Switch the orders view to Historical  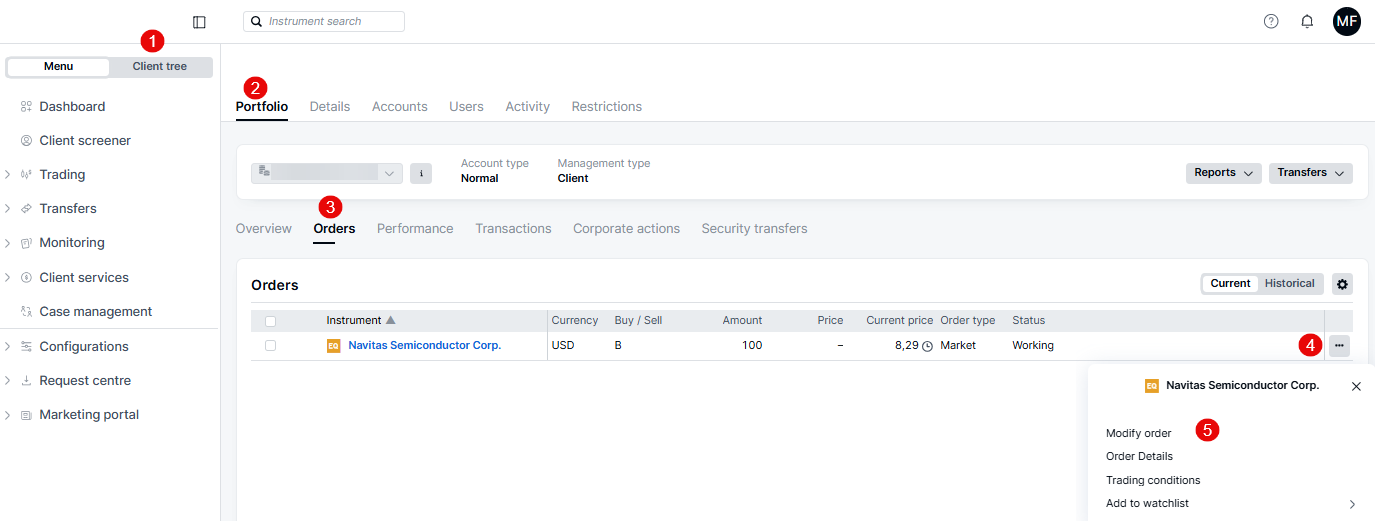[1289, 284]
